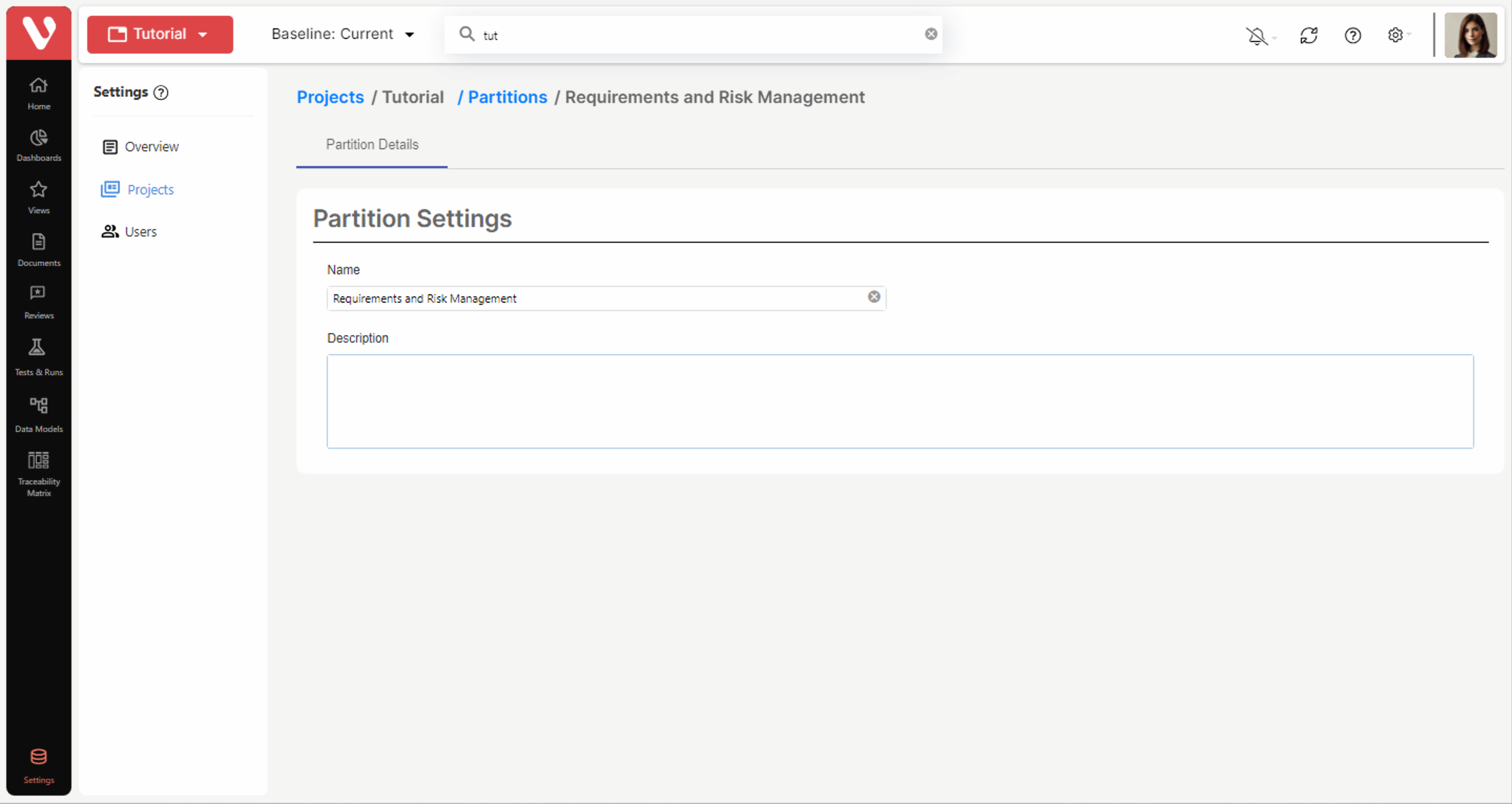
Task: Toggle the muted notifications bell
Action: (x=1257, y=36)
